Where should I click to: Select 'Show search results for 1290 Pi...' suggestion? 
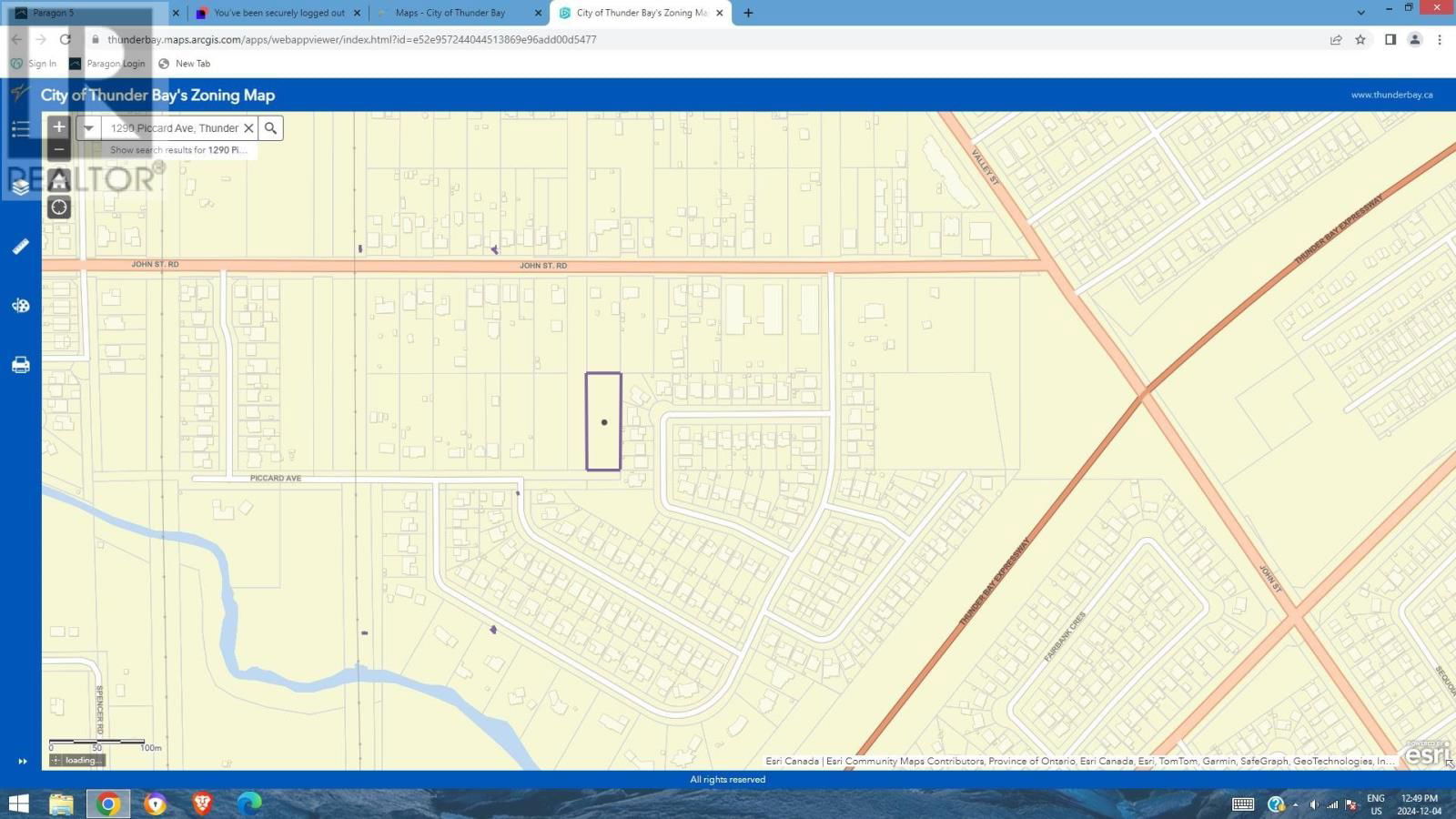coord(178,150)
